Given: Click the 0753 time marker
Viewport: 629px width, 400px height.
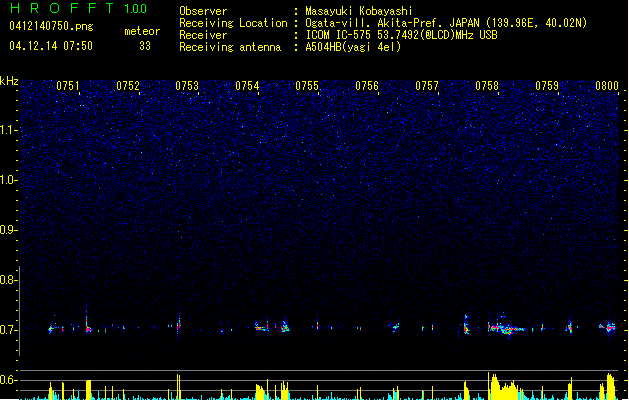Looking at the screenshot, I should point(187,86).
